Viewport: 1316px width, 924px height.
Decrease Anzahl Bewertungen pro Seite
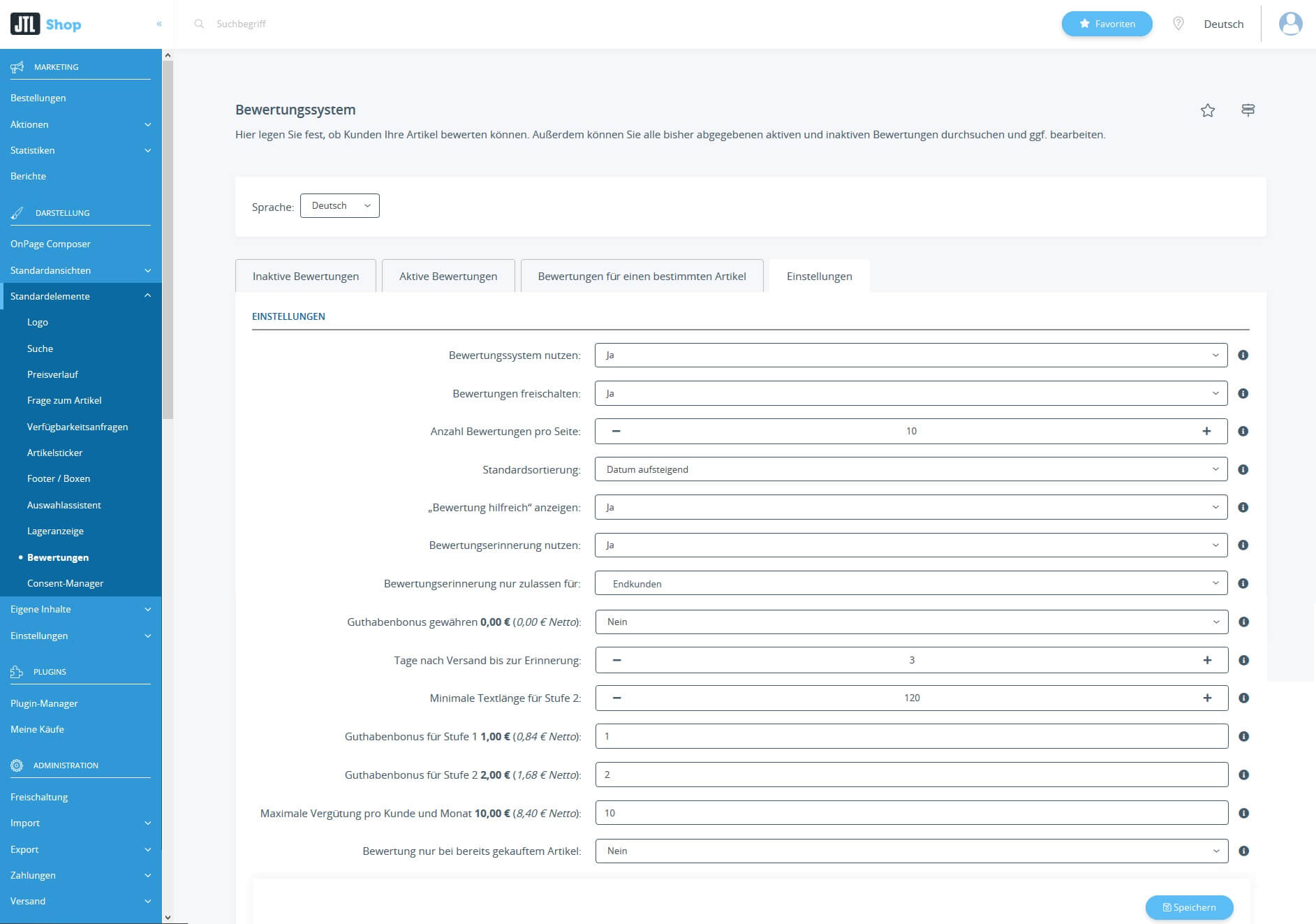(616, 431)
